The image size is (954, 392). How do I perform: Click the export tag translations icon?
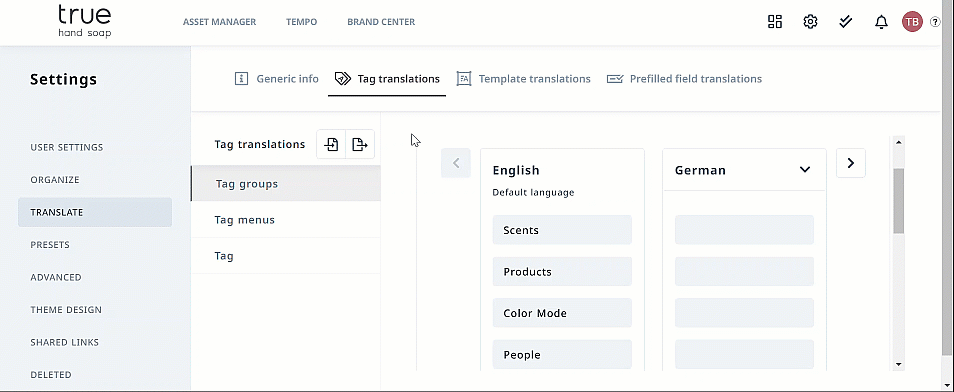click(360, 144)
